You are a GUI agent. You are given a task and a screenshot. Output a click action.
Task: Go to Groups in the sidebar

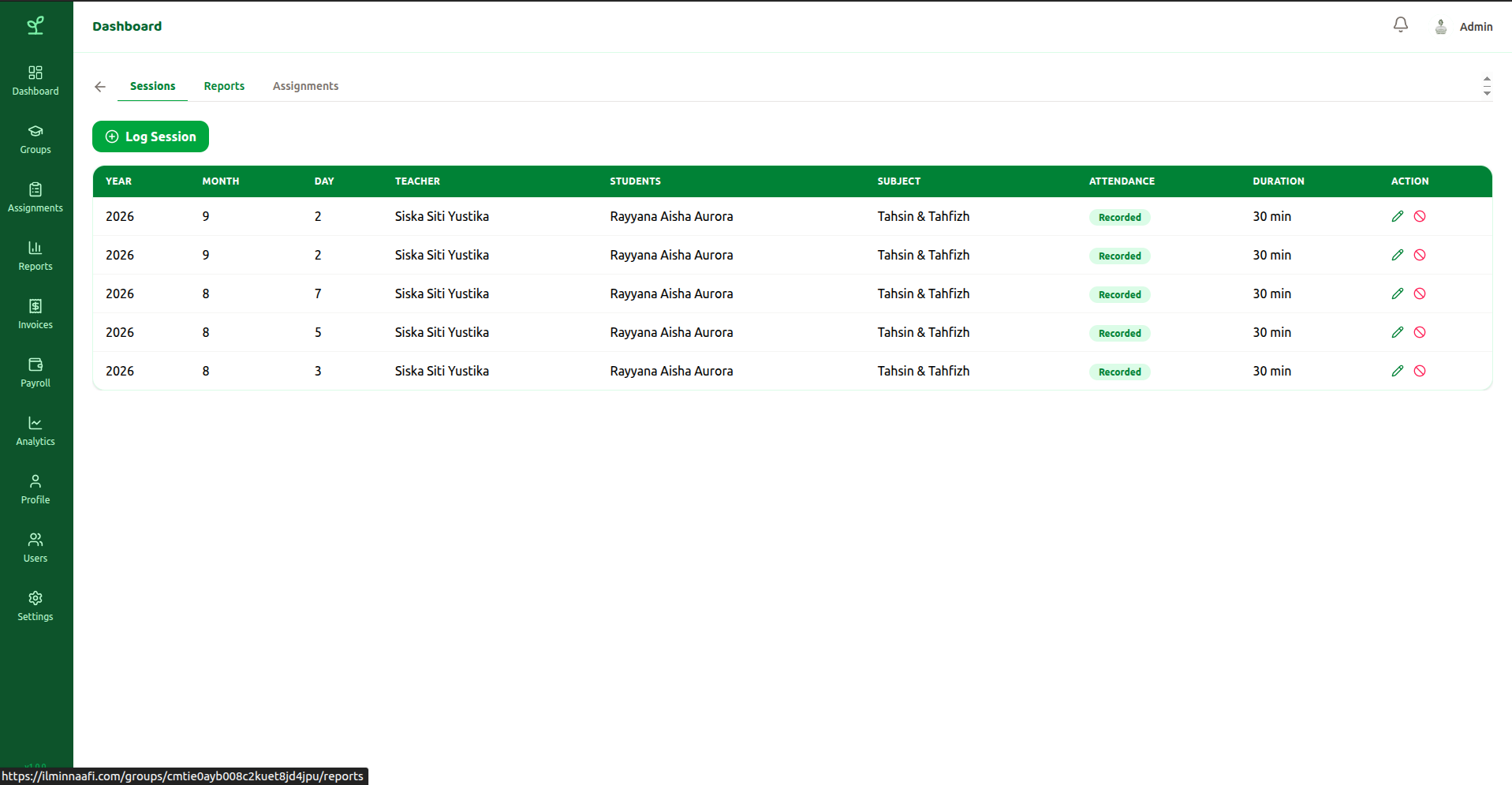[35, 139]
